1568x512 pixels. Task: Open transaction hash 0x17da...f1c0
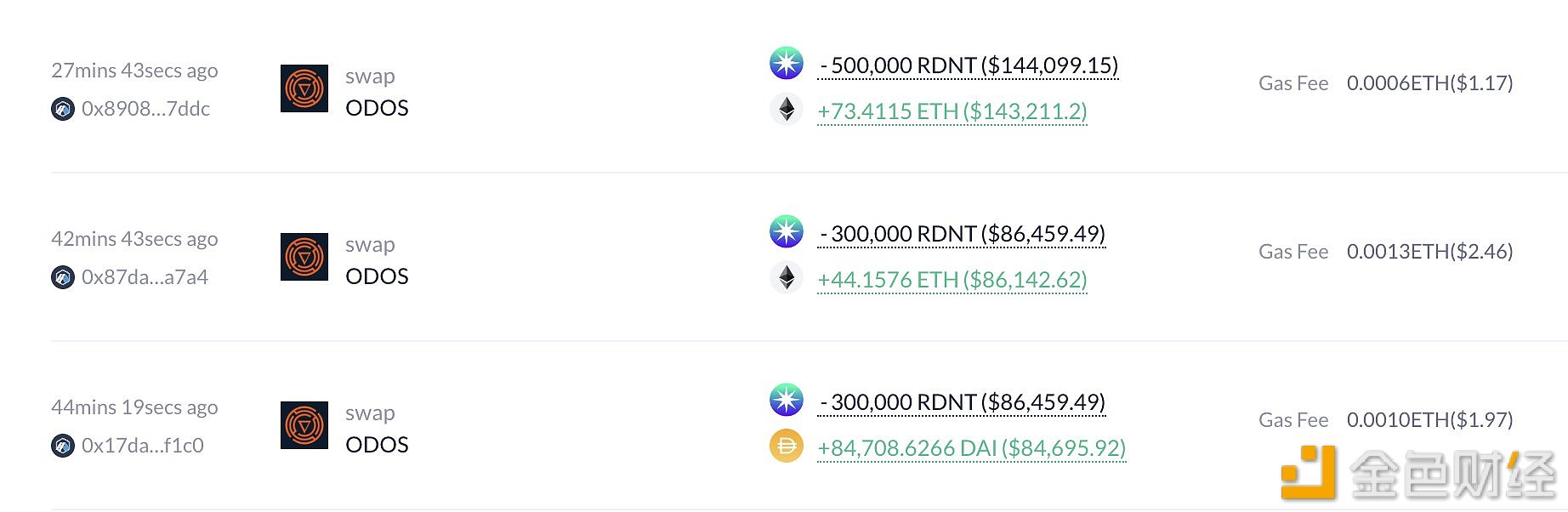[143, 446]
